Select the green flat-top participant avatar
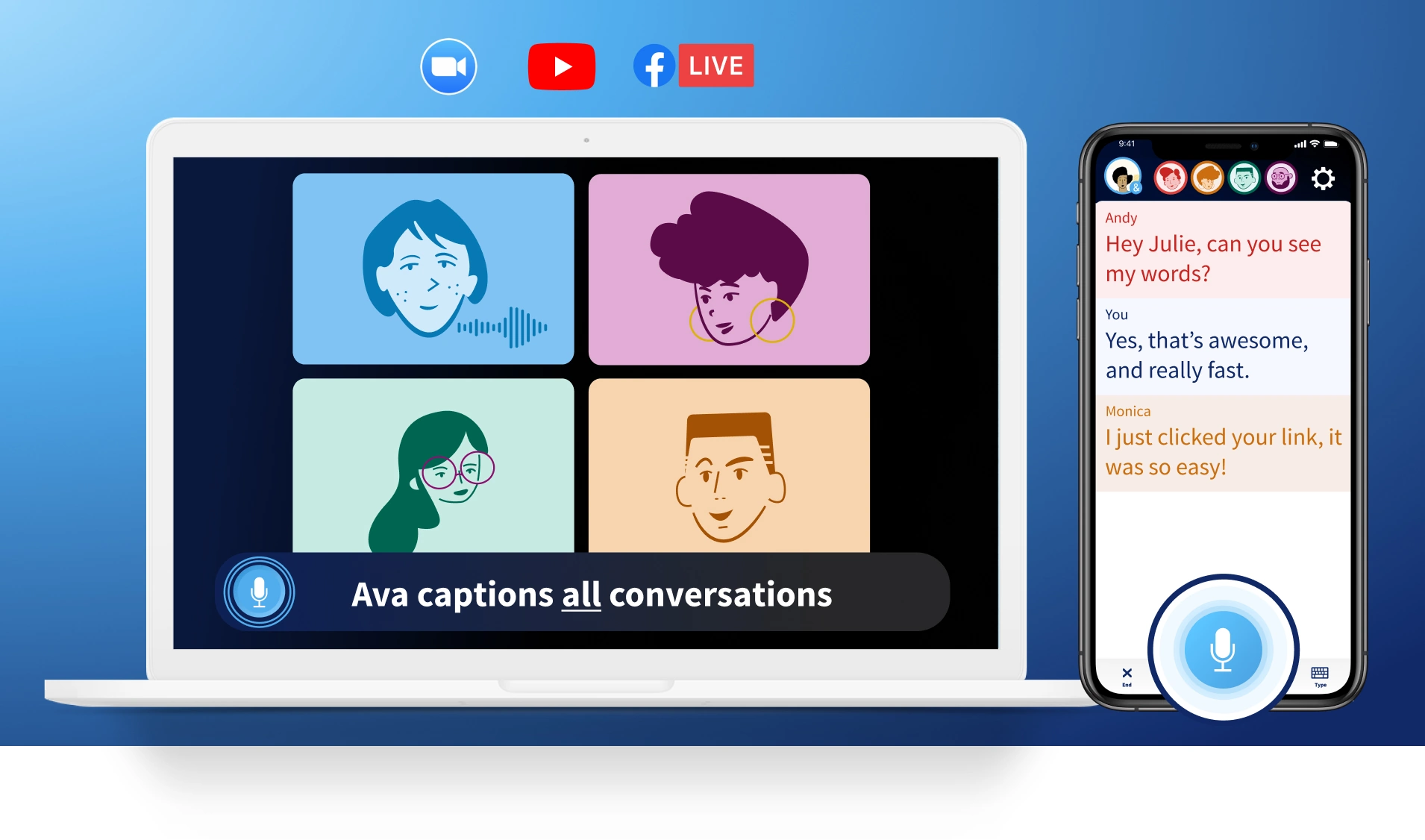This screenshot has width=1425, height=840. (1244, 178)
